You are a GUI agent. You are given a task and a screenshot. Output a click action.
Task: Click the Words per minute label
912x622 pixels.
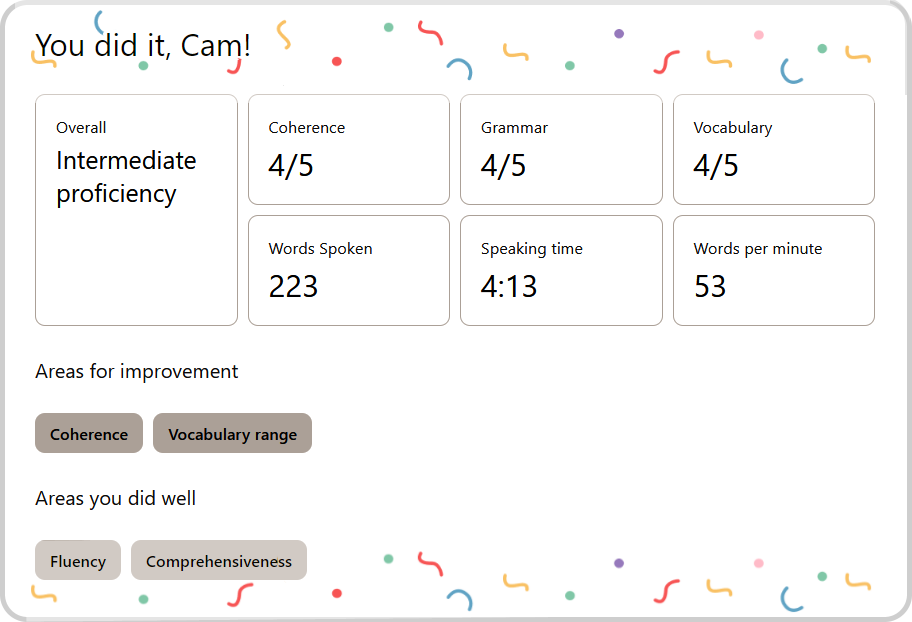click(758, 249)
